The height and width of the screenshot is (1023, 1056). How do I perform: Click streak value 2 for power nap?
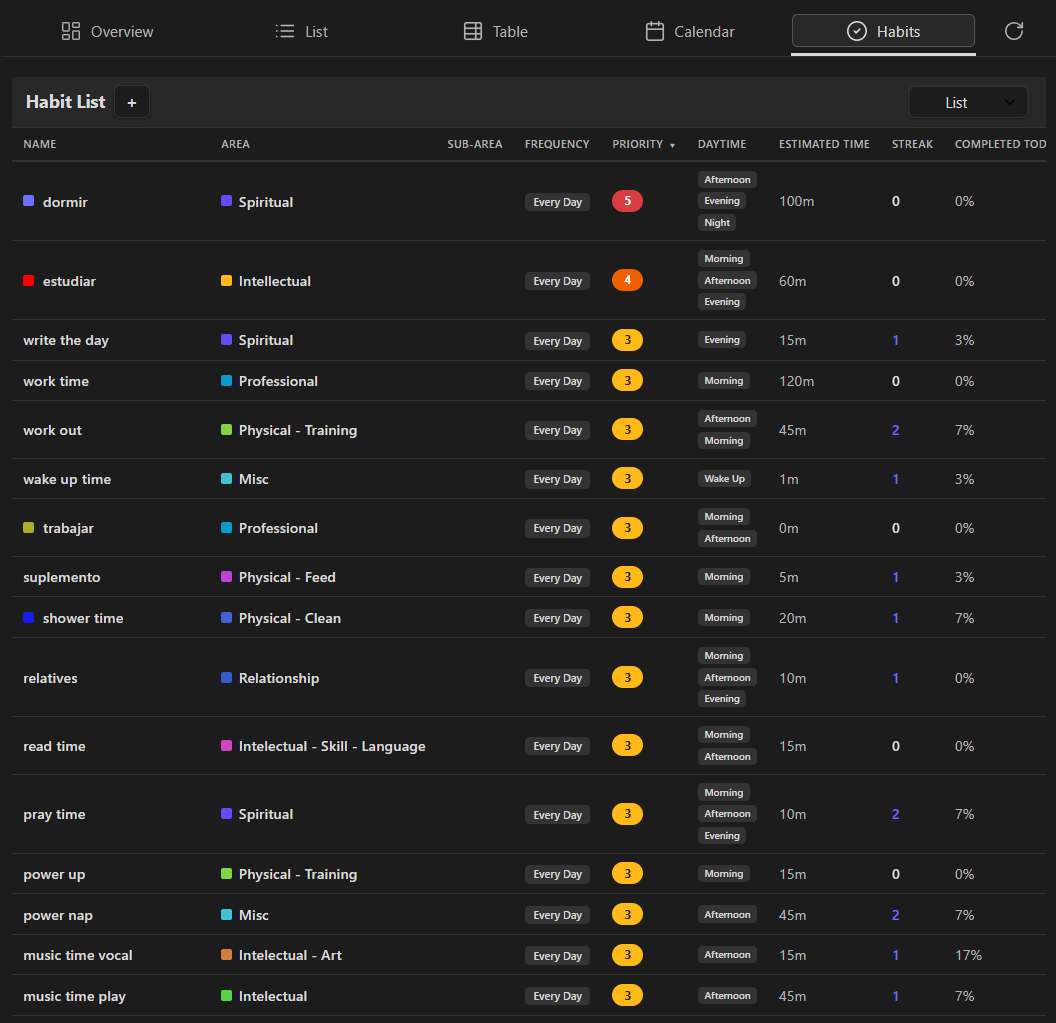click(896, 915)
